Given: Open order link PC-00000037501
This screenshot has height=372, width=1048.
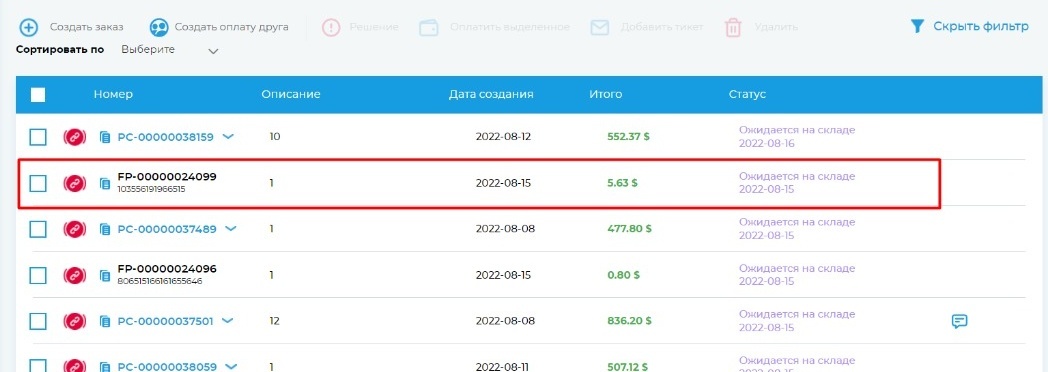Looking at the screenshot, I should [x=166, y=321].
